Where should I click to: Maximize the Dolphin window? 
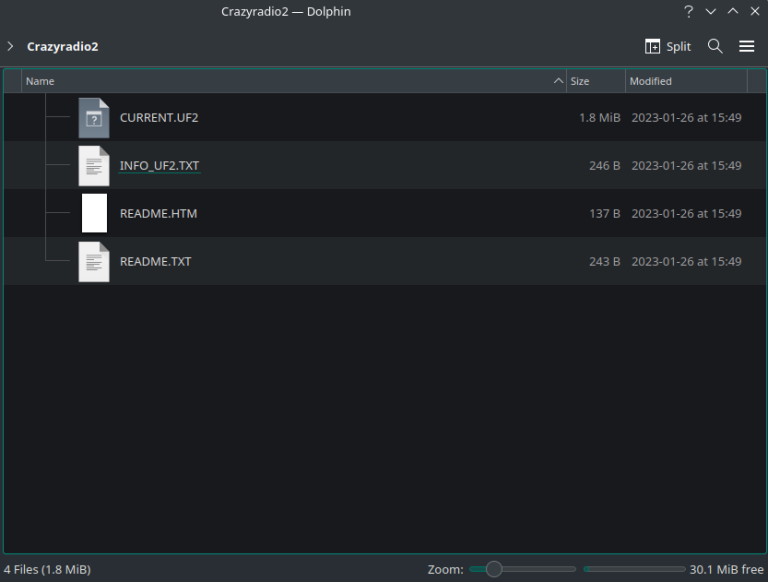[733, 12]
